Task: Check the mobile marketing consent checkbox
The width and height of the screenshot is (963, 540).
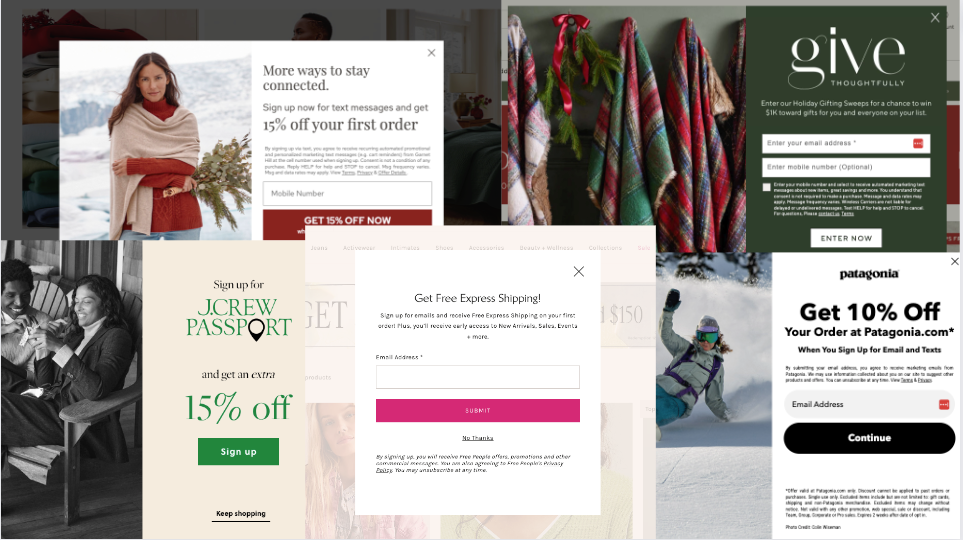Action: click(x=766, y=187)
